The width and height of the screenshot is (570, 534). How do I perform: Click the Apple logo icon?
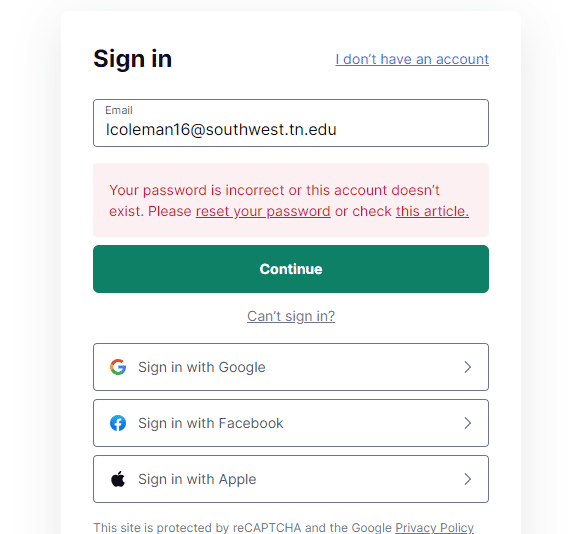tap(118, 478)
